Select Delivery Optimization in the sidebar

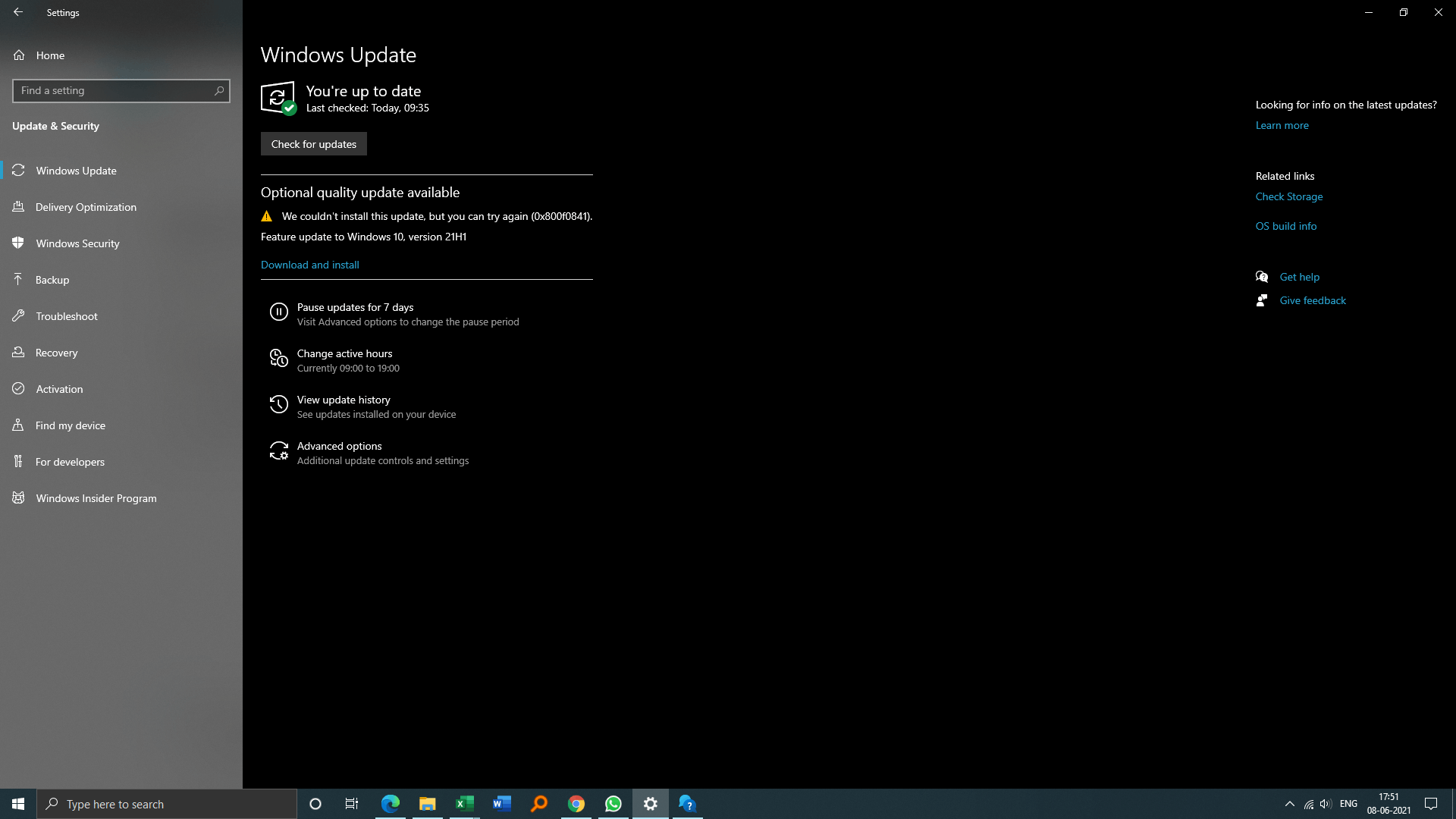(121, 207)
